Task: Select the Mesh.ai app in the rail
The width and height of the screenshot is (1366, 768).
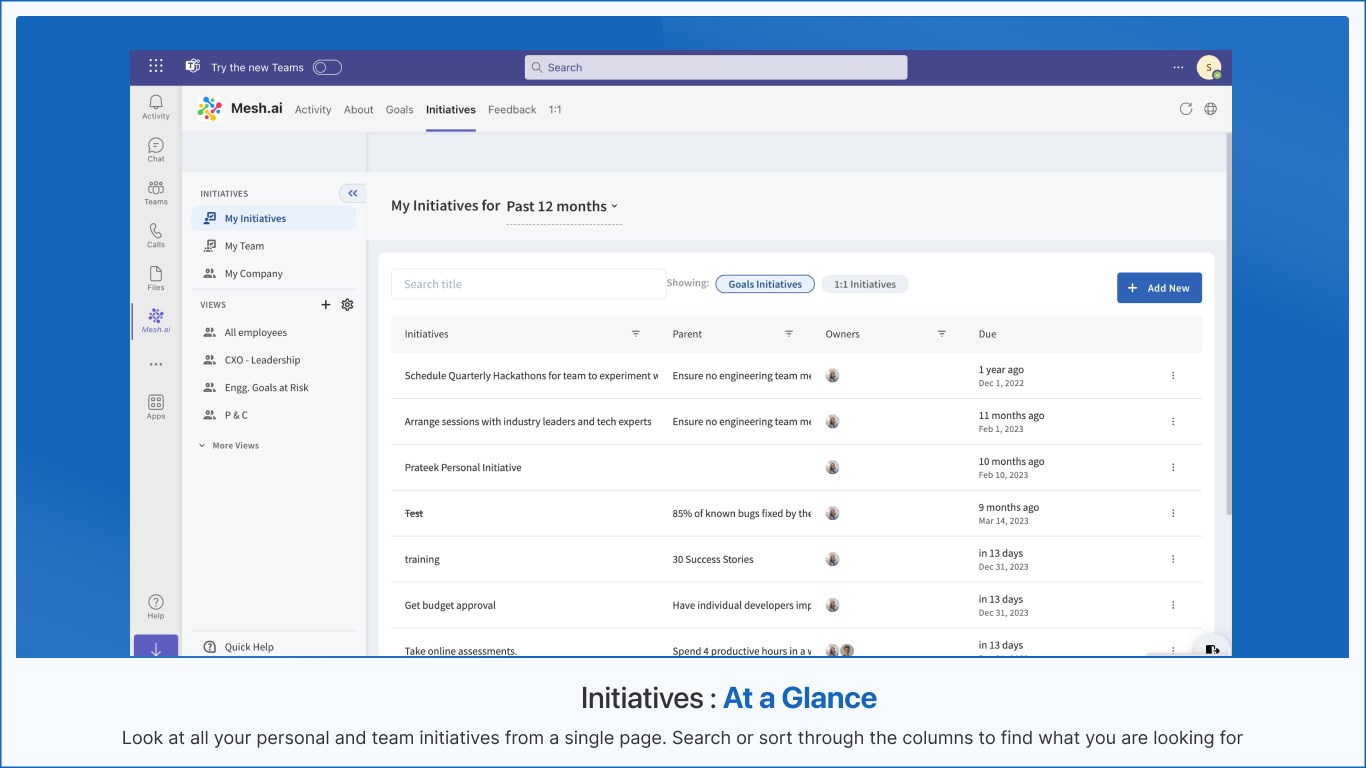Action: (x=156, y=321)
